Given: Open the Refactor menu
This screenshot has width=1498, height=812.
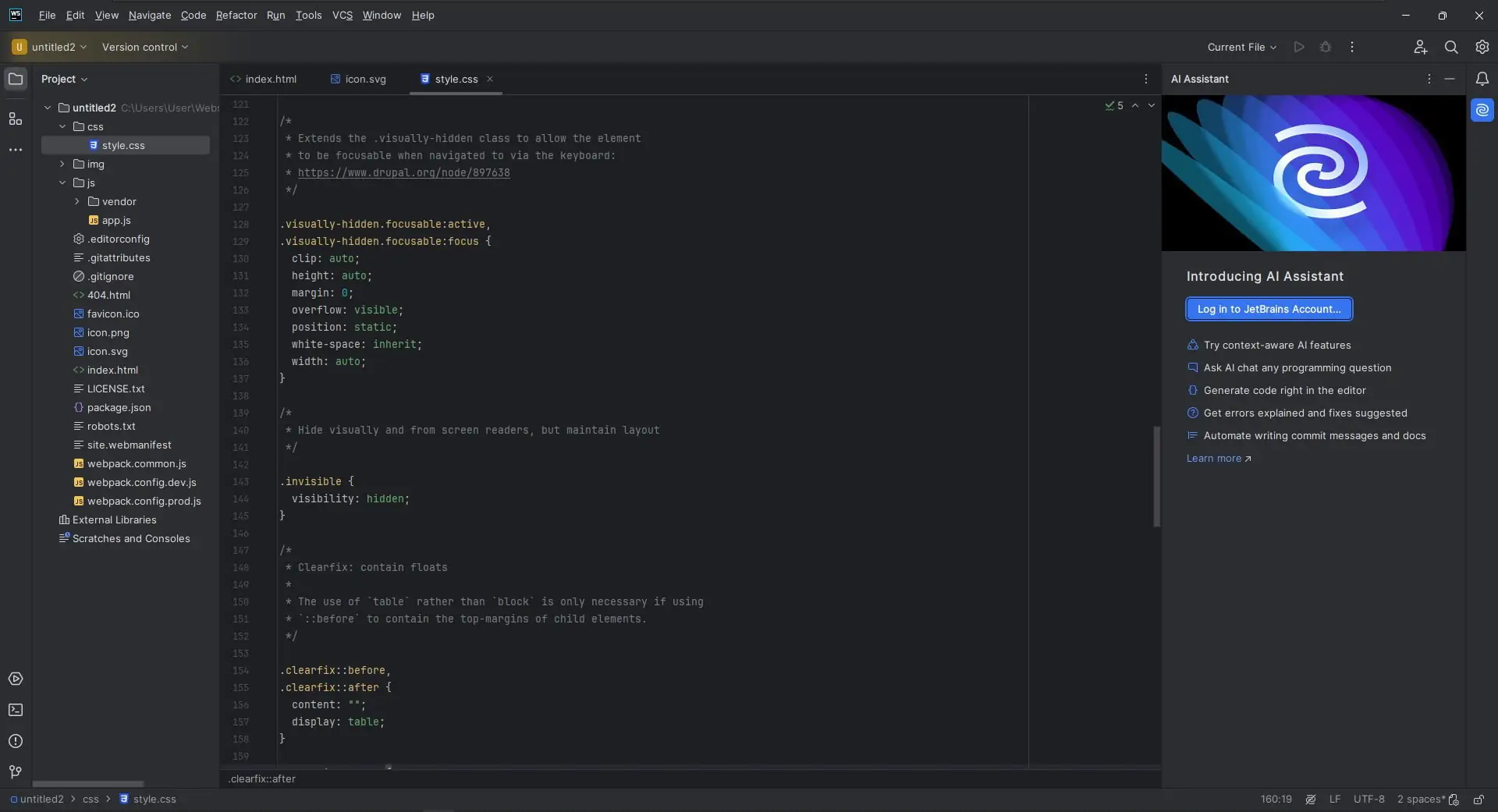Looking at the screenshot, I should point(236,15).
